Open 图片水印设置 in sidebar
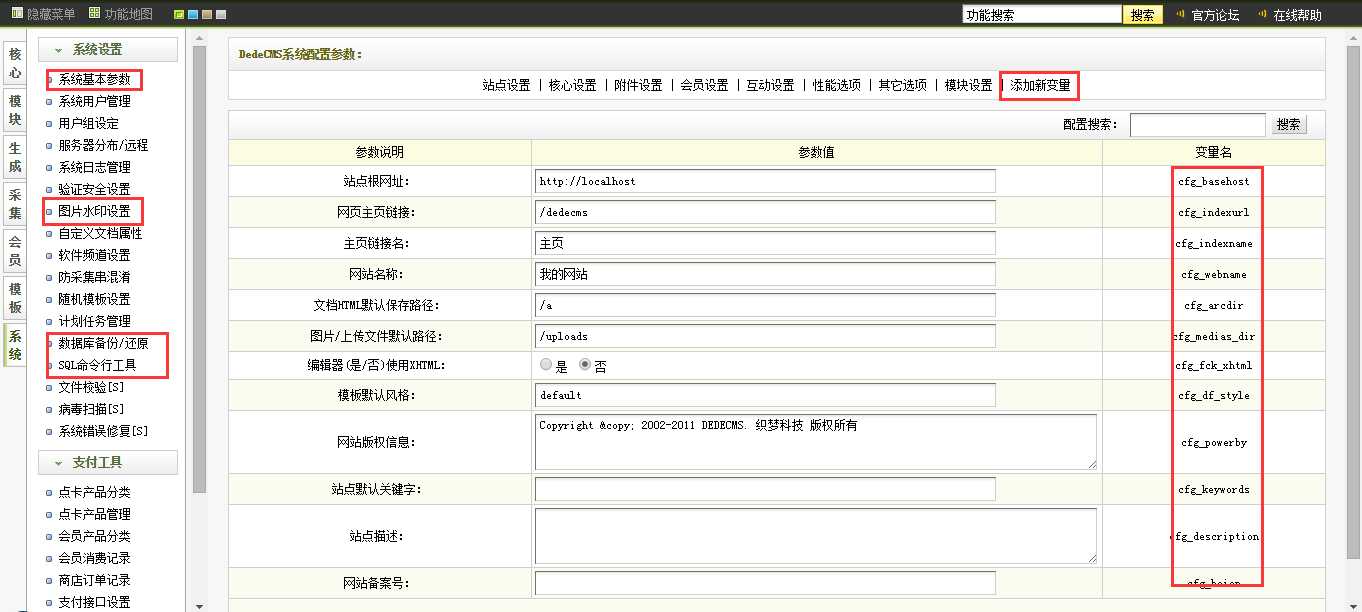 94,211
